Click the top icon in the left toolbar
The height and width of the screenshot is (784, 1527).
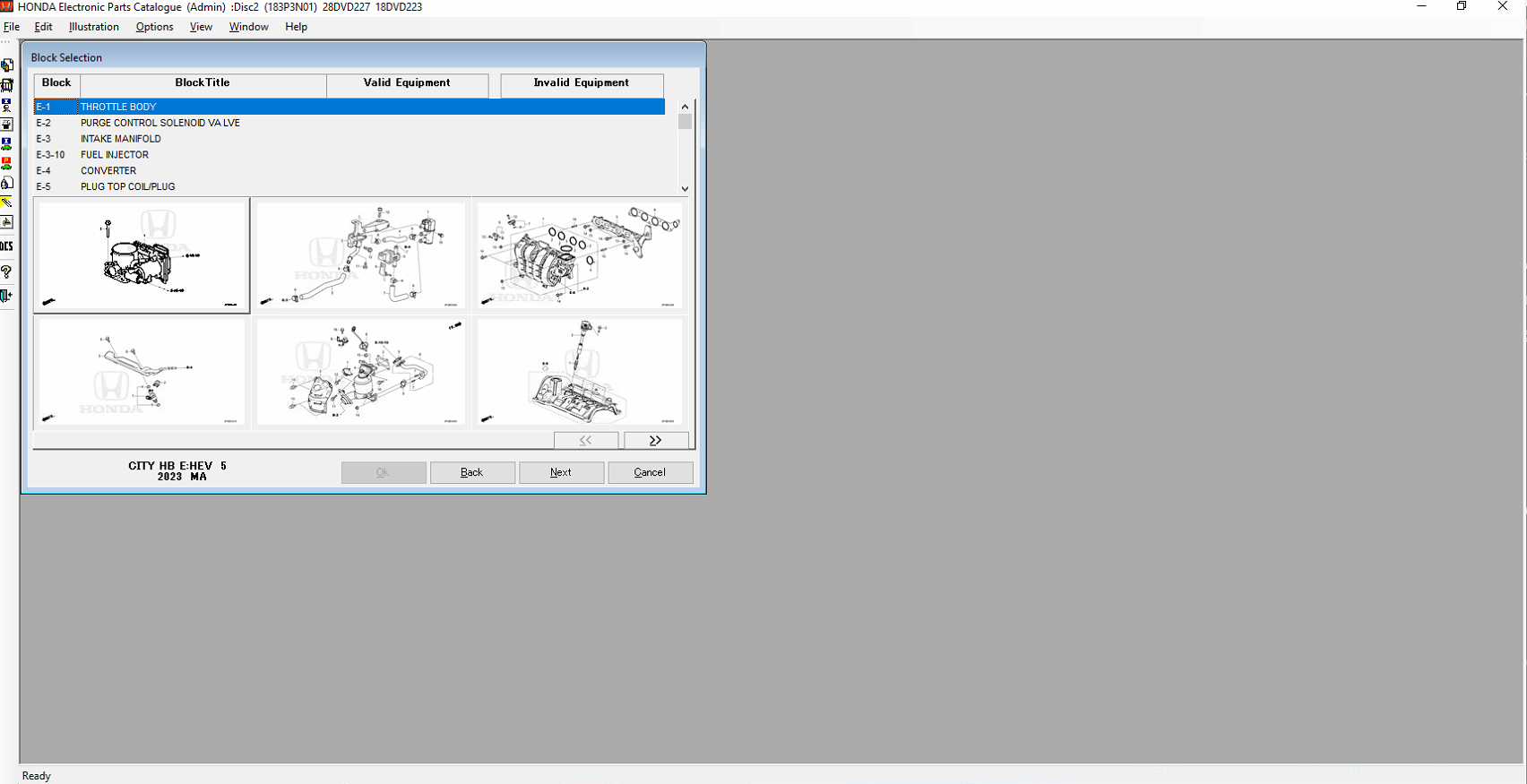click(6, 65)
